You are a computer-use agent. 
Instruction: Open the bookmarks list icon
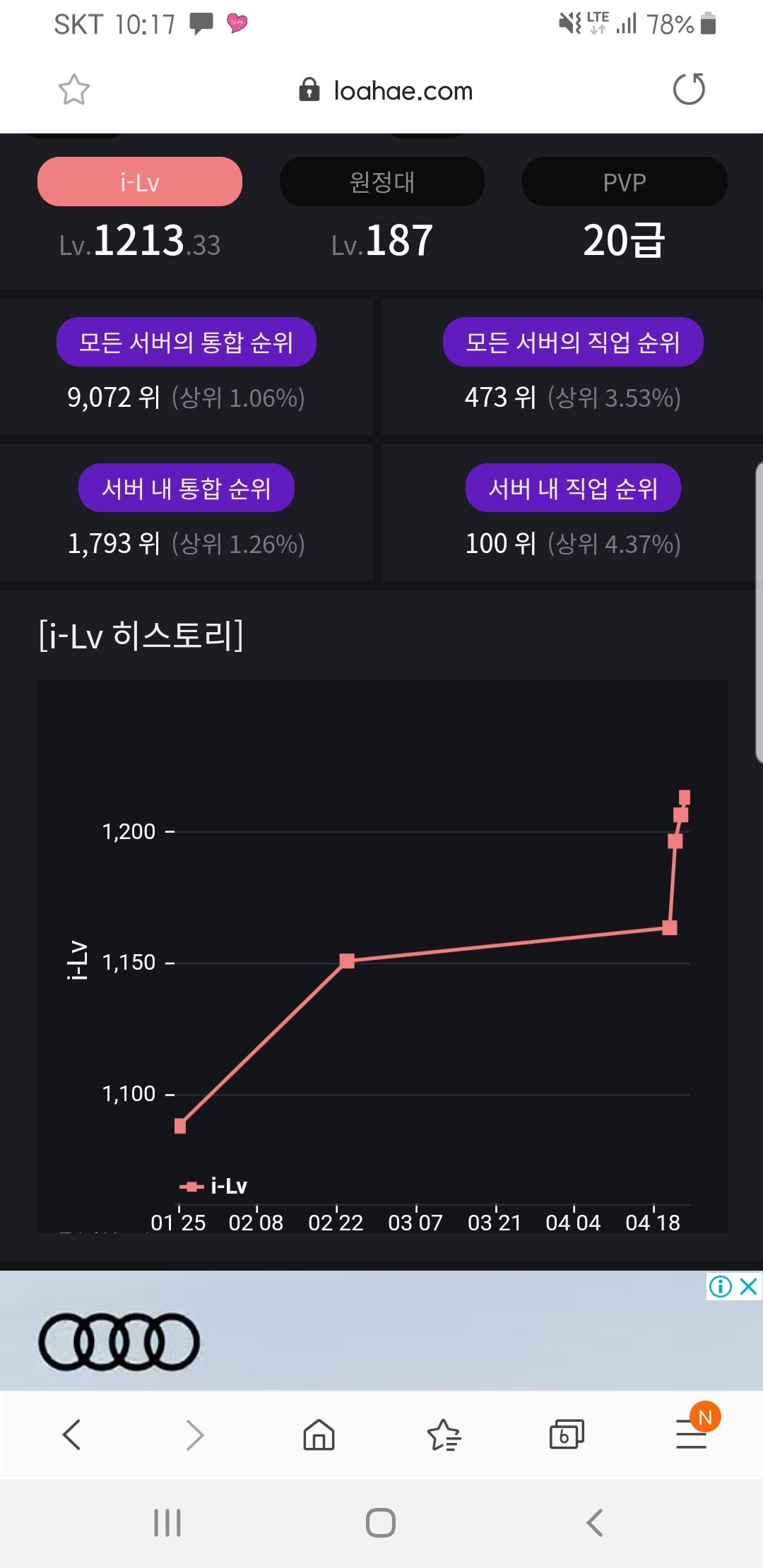(x=444, y=1435)
